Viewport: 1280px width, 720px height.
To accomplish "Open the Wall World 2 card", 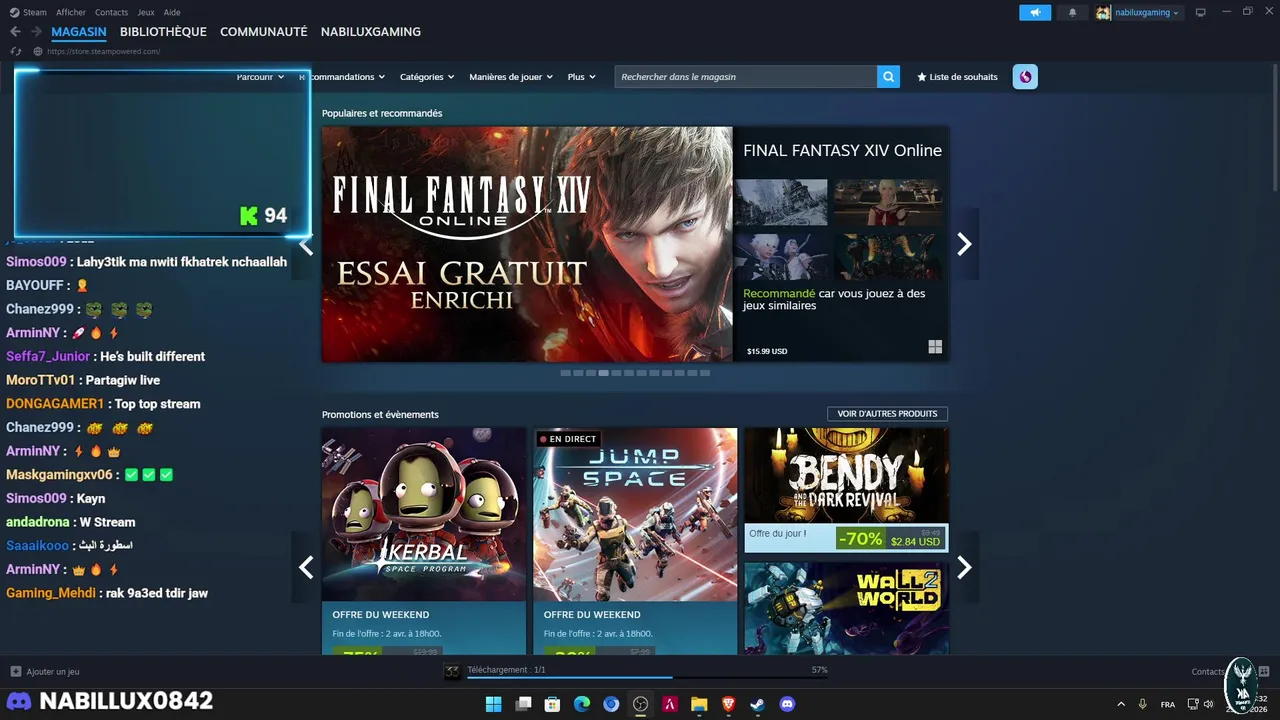I will point(846,608).
